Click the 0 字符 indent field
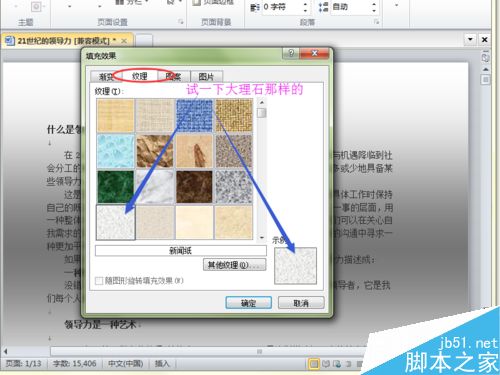Image resolution: width=500 pixels, height=375 pixels. [x=282, y=7]
